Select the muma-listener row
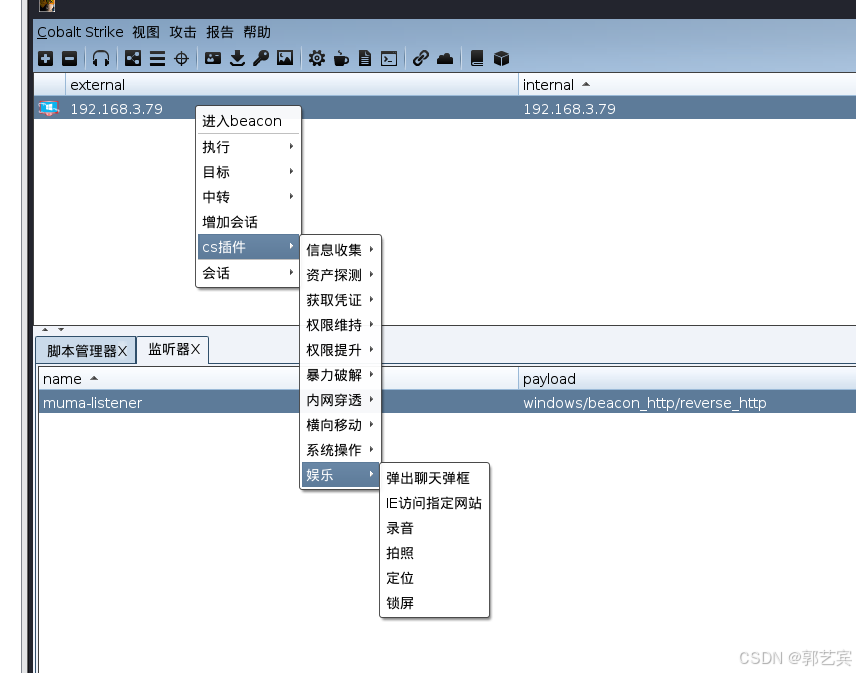856x673 pixels. (x=447, y=403)
